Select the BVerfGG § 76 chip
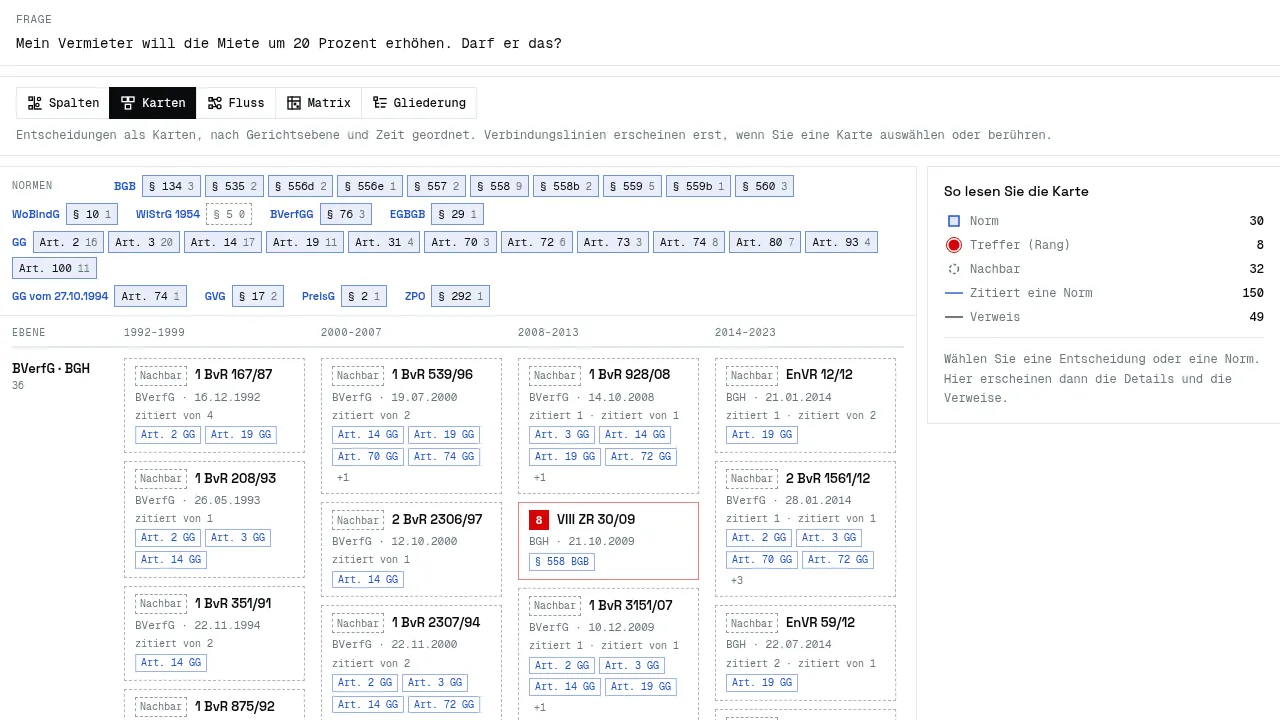Image resolution: width=1280 pixels, height=720 pixels. pyautogui.click(x=347, y=214)
